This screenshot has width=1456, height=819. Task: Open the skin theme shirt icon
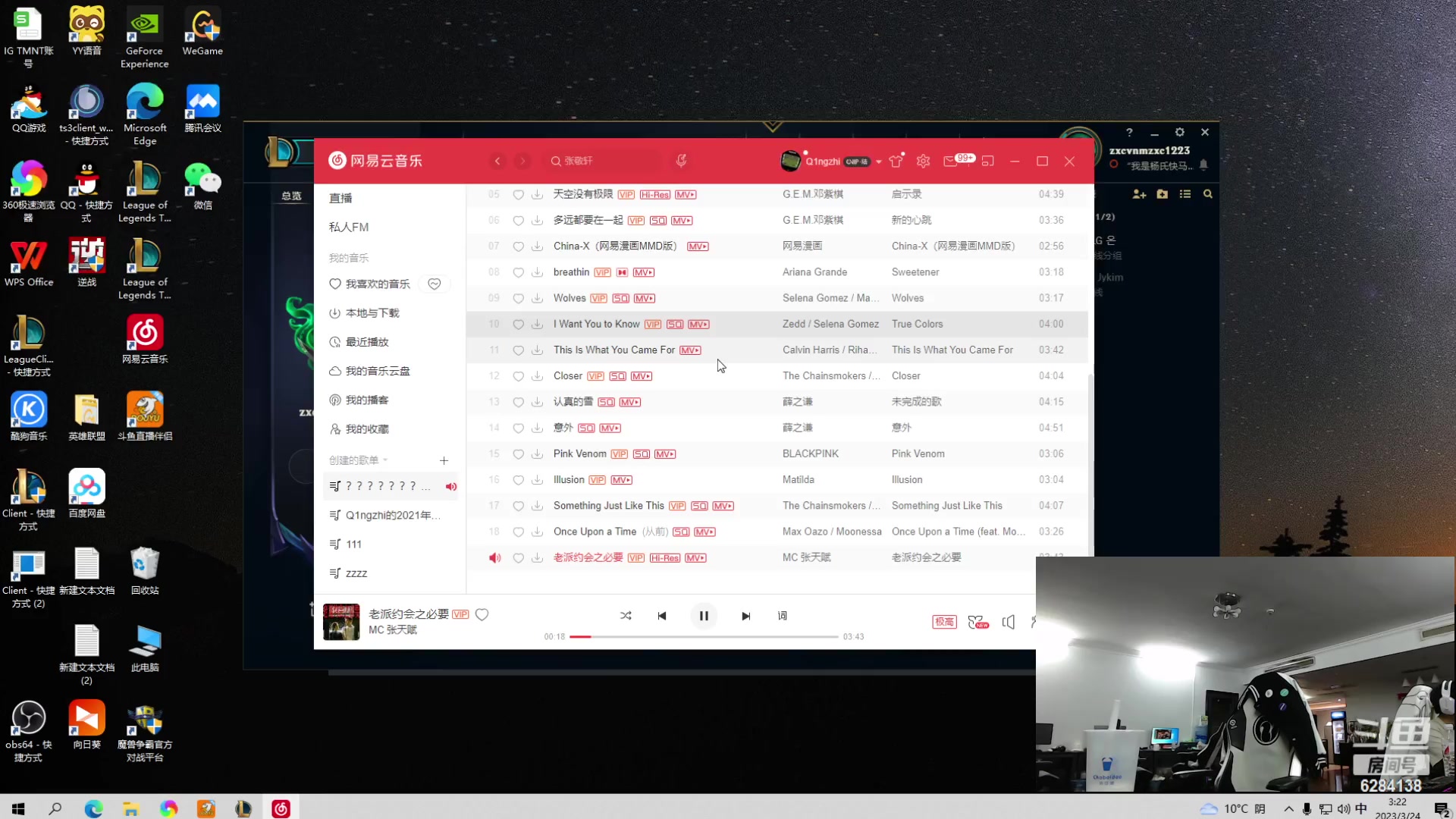point(896,161)
